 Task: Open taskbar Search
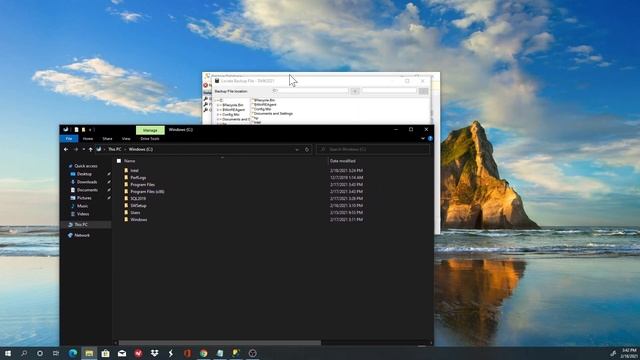point(24,353)
